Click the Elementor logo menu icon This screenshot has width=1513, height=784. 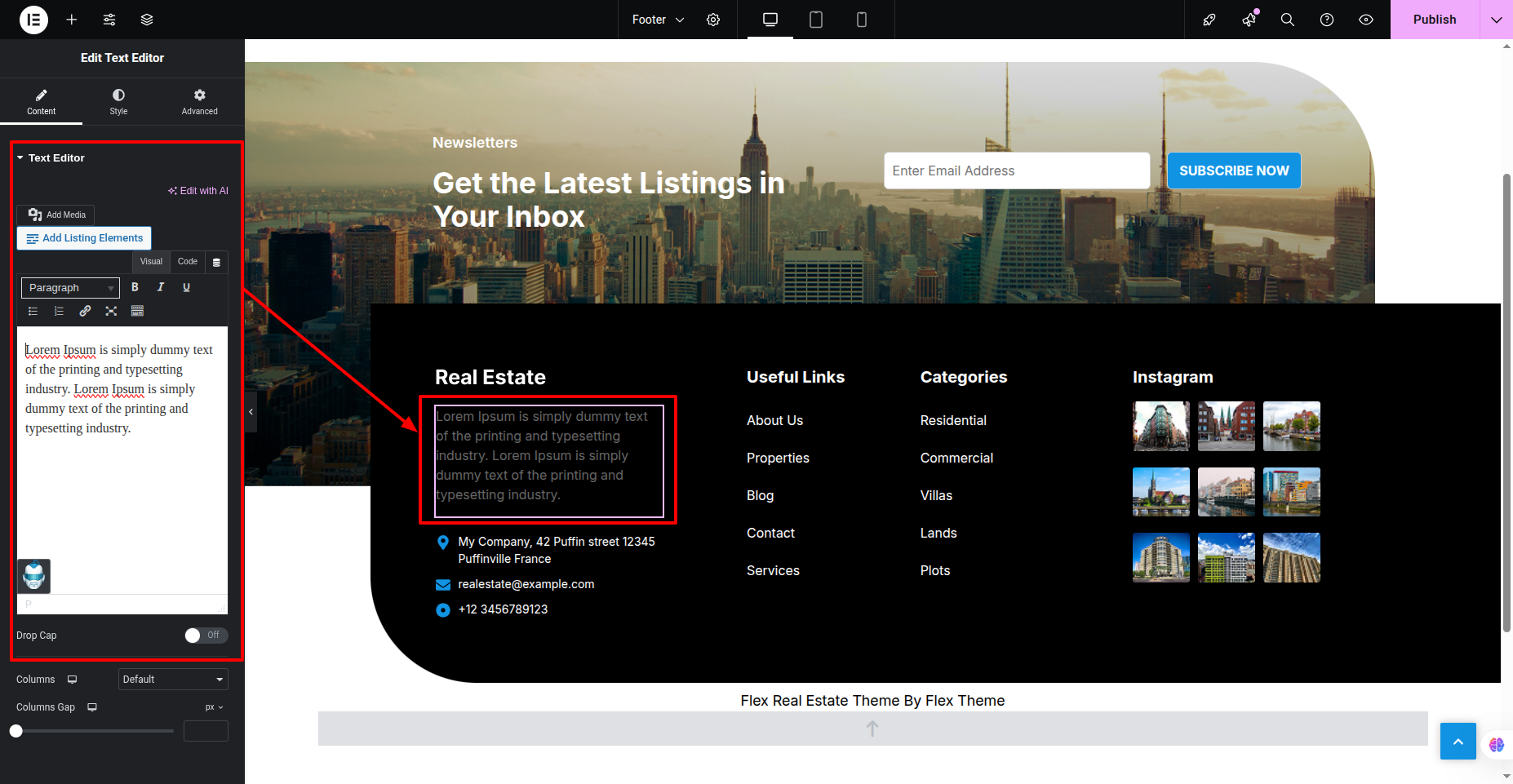point(33,20)
